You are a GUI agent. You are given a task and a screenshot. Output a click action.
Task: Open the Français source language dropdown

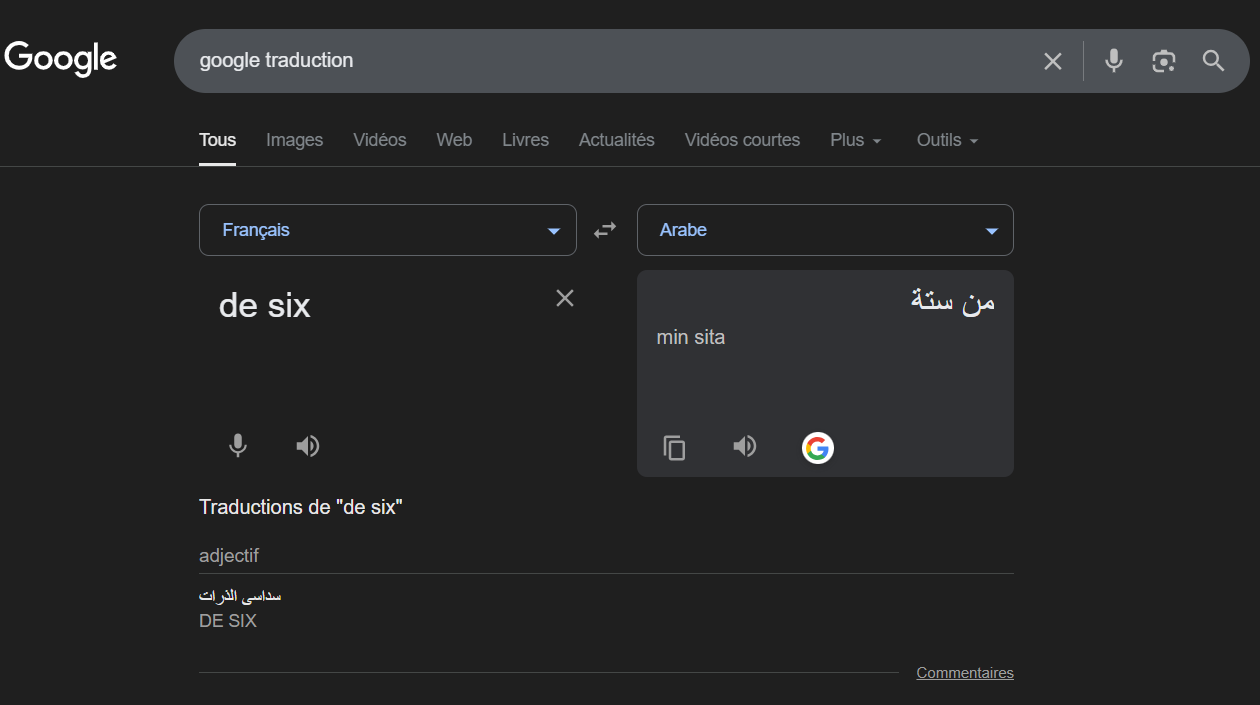388,230
